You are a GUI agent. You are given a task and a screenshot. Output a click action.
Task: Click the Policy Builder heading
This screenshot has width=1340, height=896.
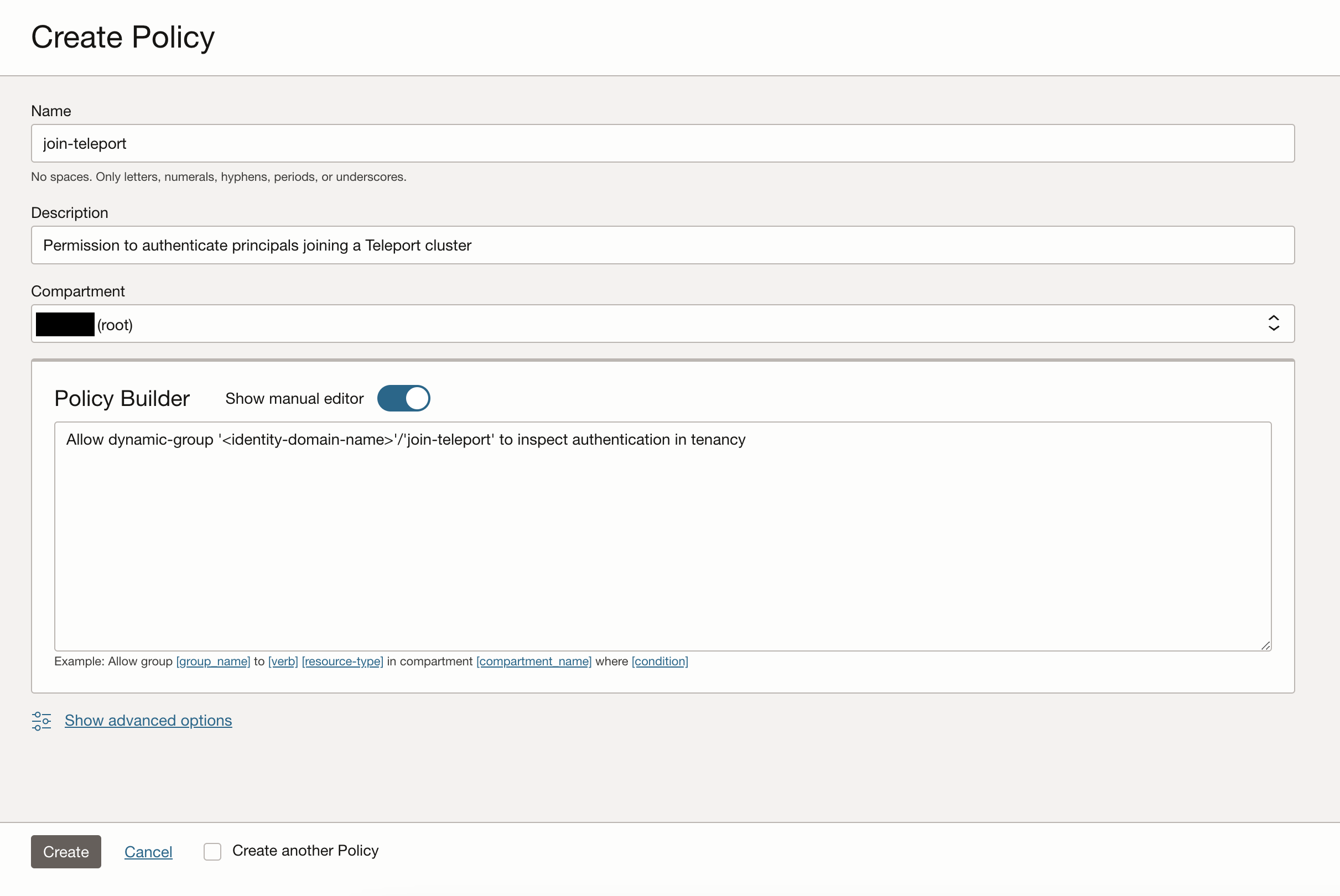tap(122, 398)
